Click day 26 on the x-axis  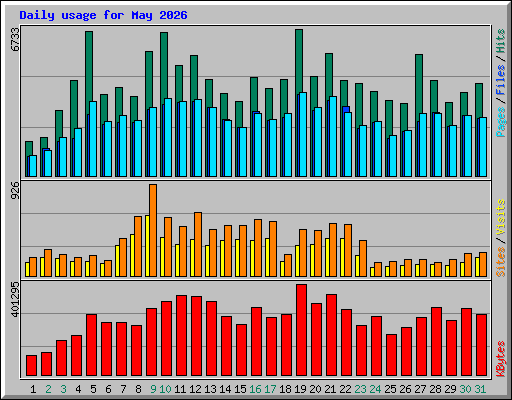405,389
